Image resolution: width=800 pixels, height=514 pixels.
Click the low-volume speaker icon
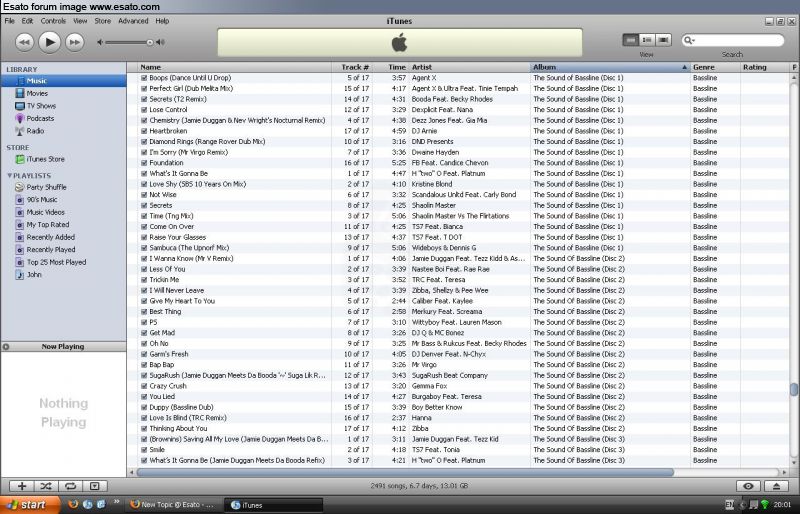tap(101, 42)
